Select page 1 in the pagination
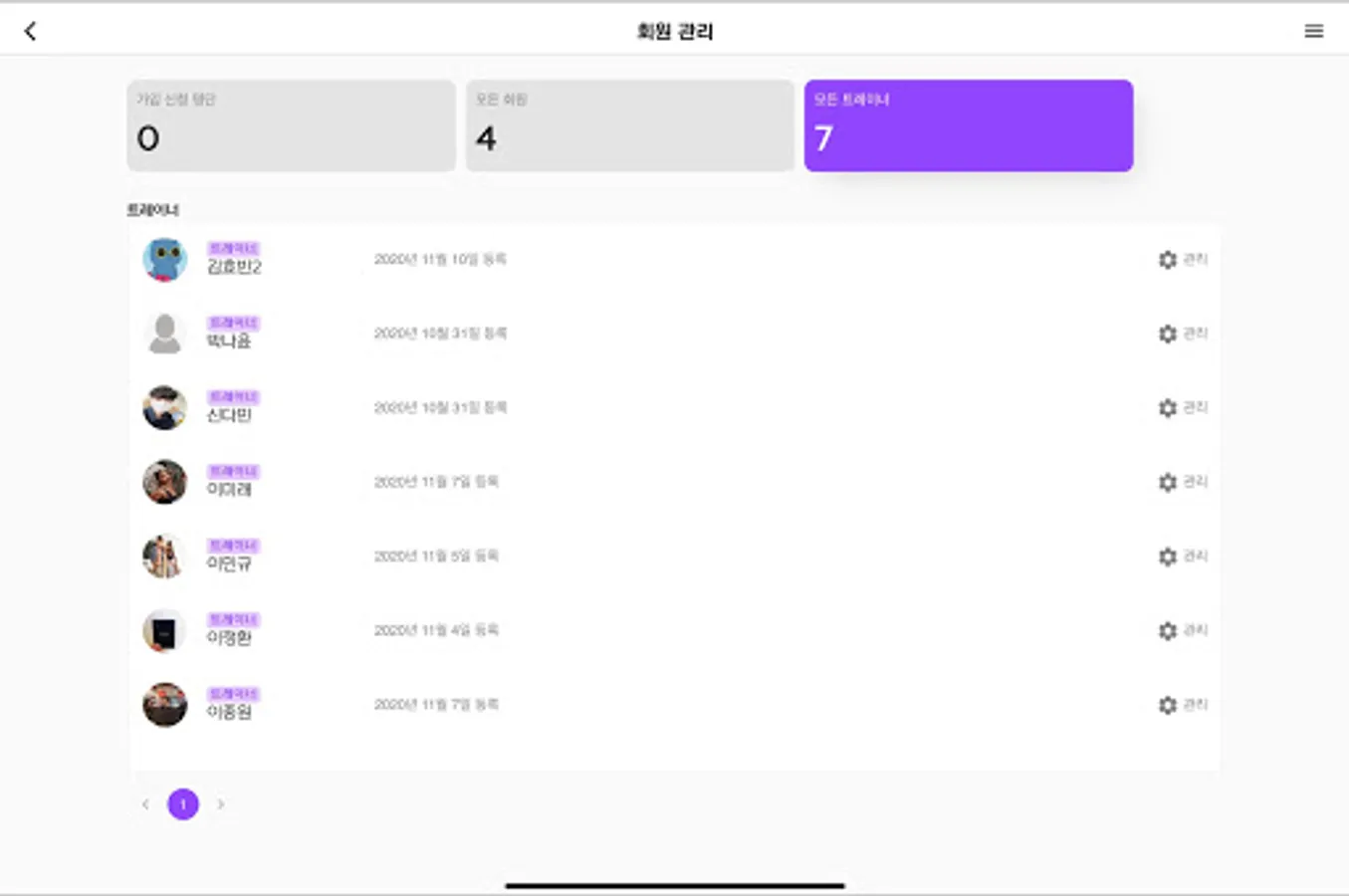Screen dimensions: 1349x896 pyautogui.click(x=183, y=804)
